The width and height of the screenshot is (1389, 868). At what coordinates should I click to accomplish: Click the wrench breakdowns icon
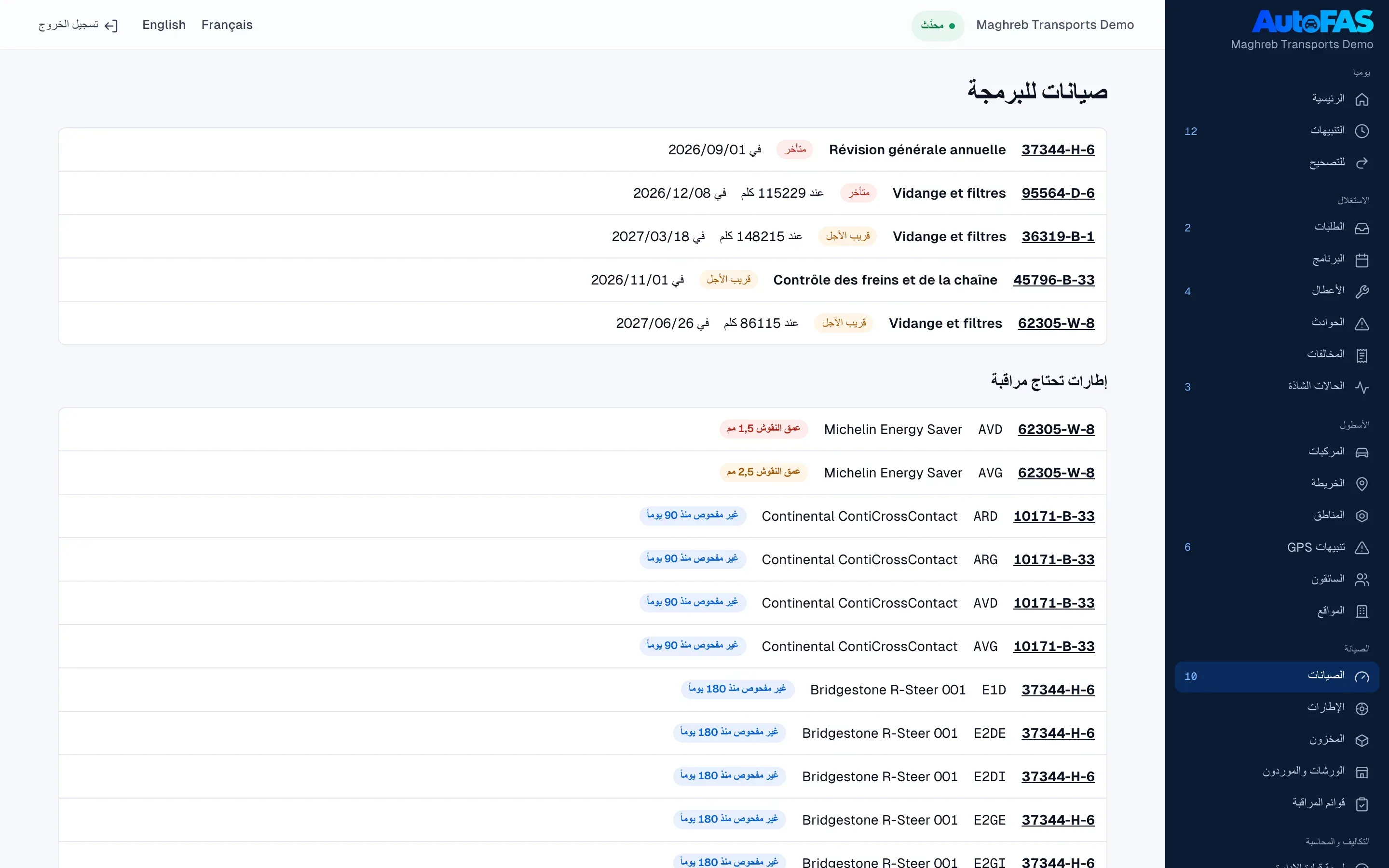point(1362,292)
